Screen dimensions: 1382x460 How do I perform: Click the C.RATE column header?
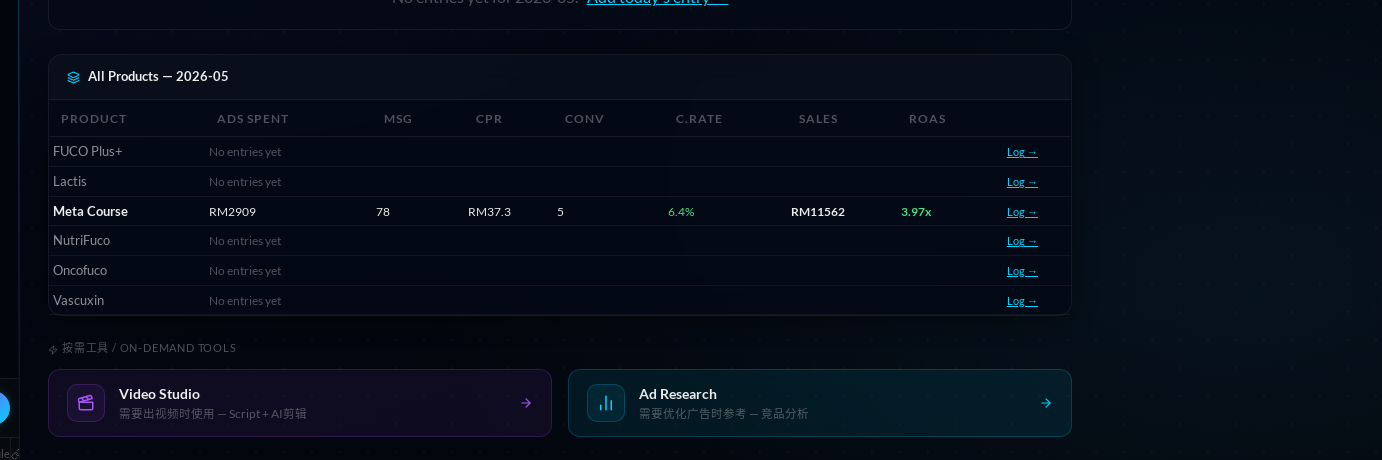coord(699,119)
